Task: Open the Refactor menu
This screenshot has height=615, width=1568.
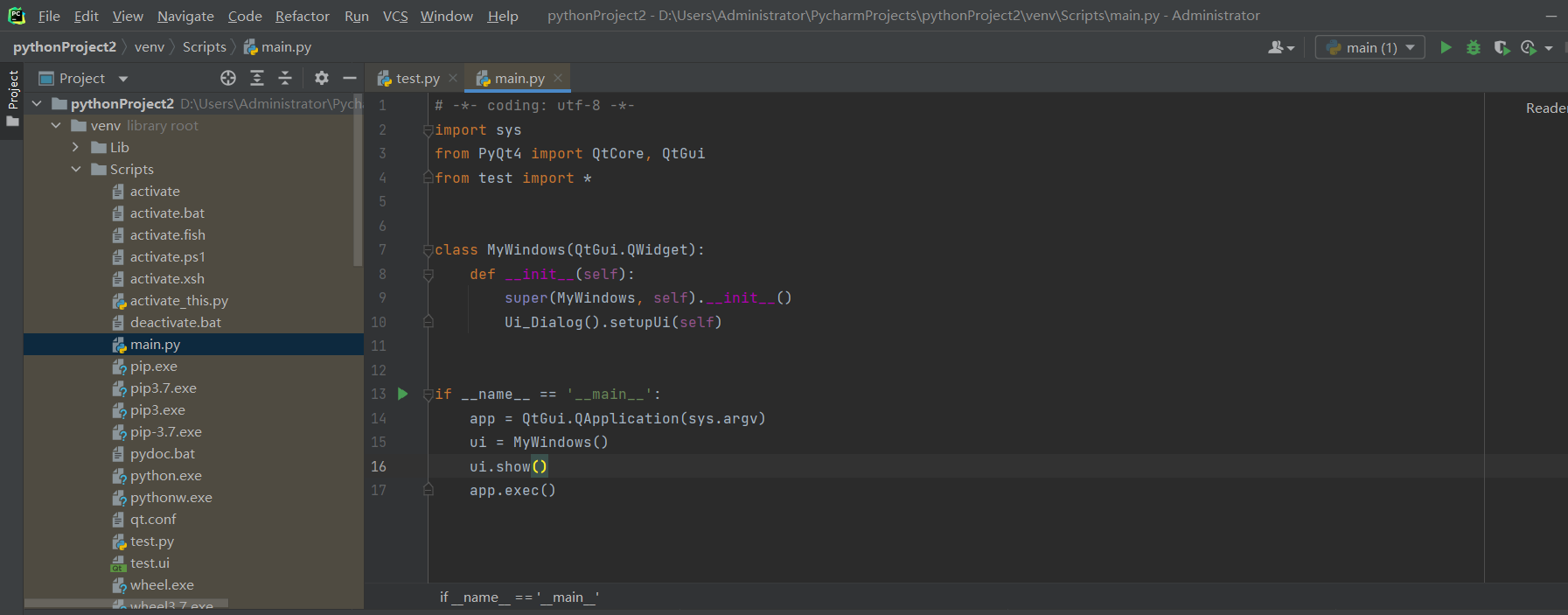Action: 303,16
